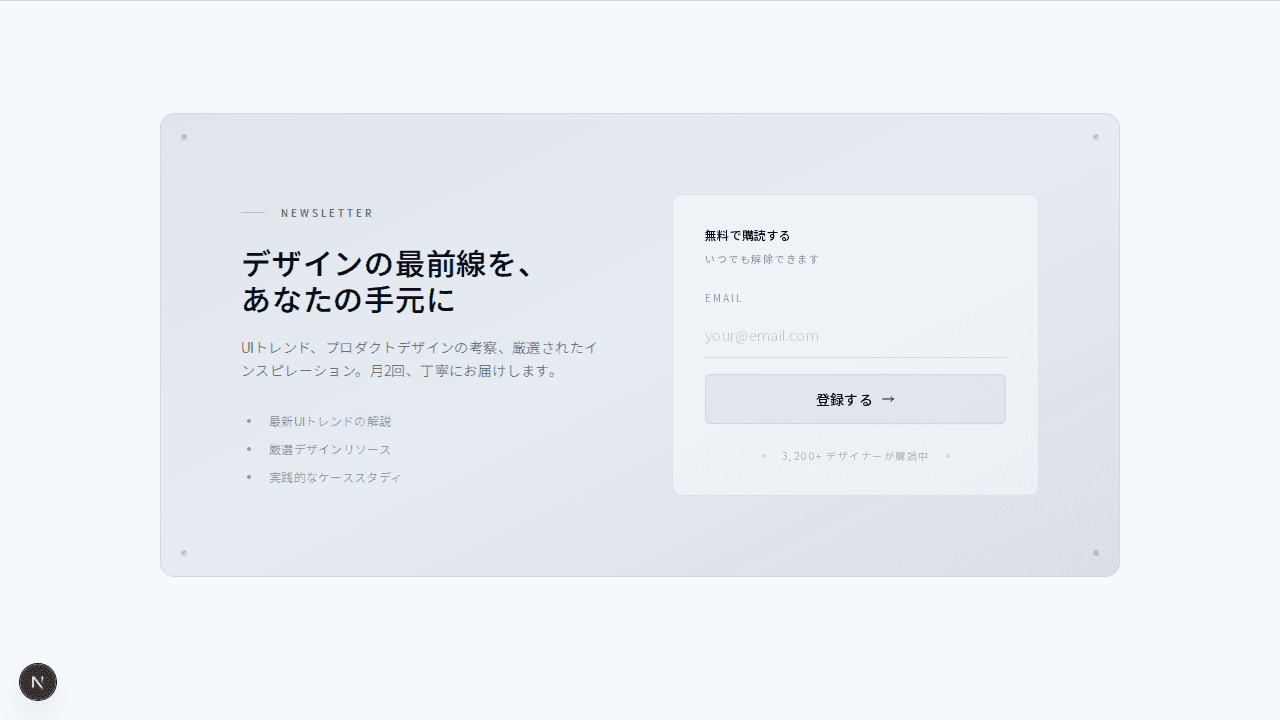Click the top-left corner dot of card
Viewport: 1280px width, 720px height.
tap(184, 137)
